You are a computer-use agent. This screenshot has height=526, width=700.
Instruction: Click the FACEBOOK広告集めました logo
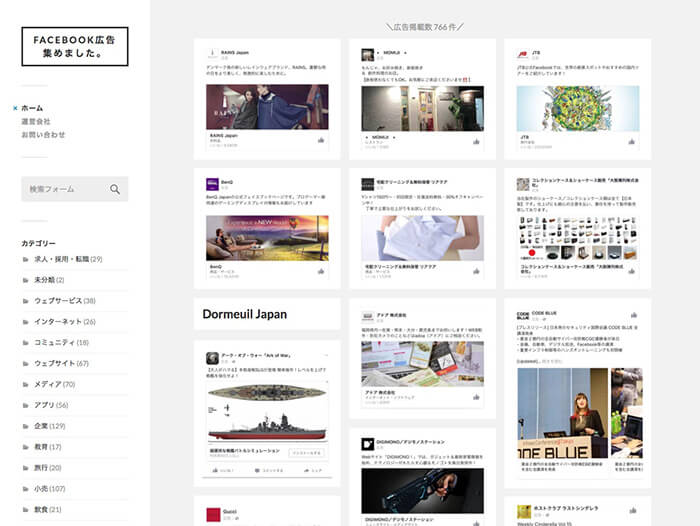point(75,46)
